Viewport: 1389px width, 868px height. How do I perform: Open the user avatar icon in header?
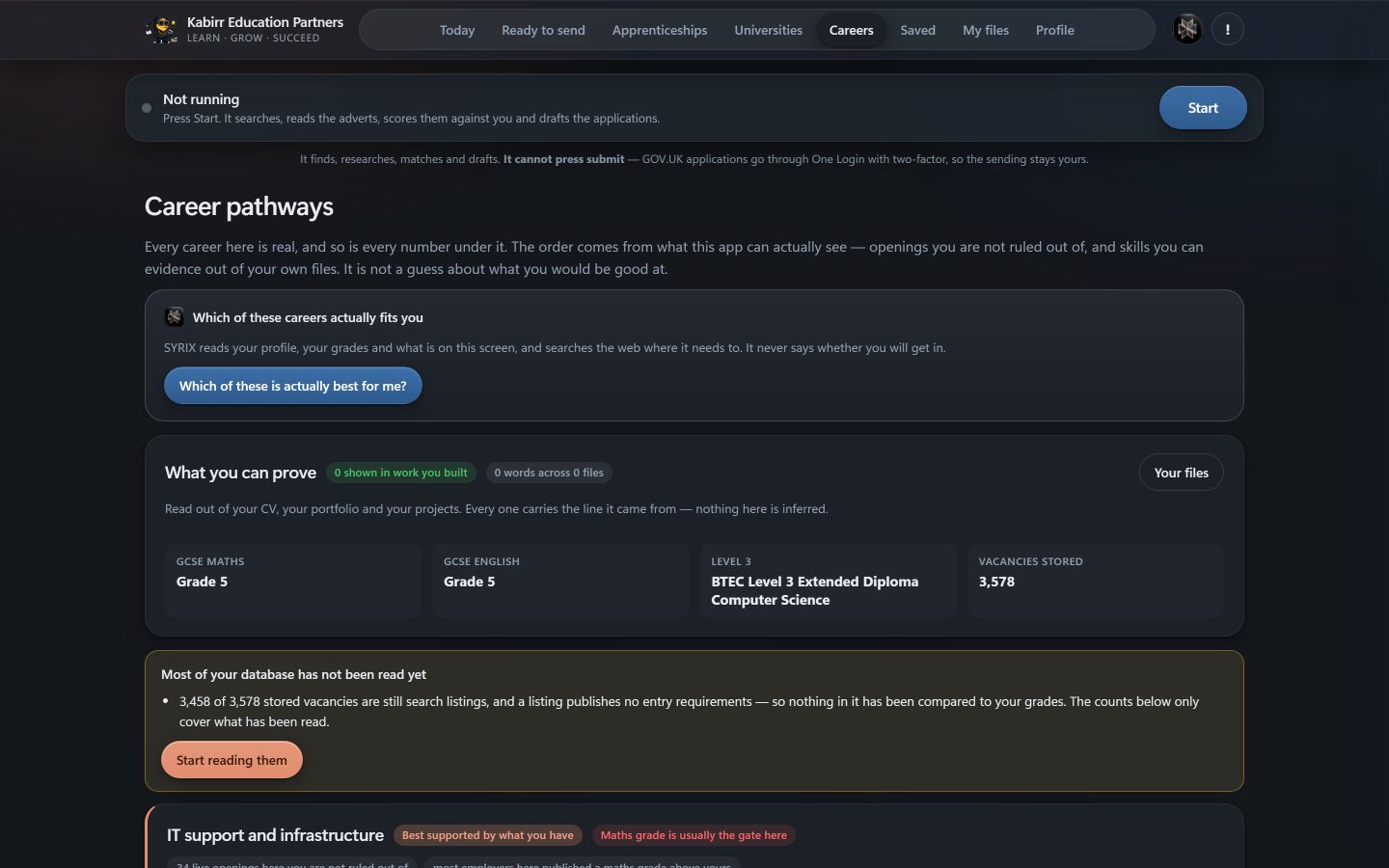tap(1187, 30)
